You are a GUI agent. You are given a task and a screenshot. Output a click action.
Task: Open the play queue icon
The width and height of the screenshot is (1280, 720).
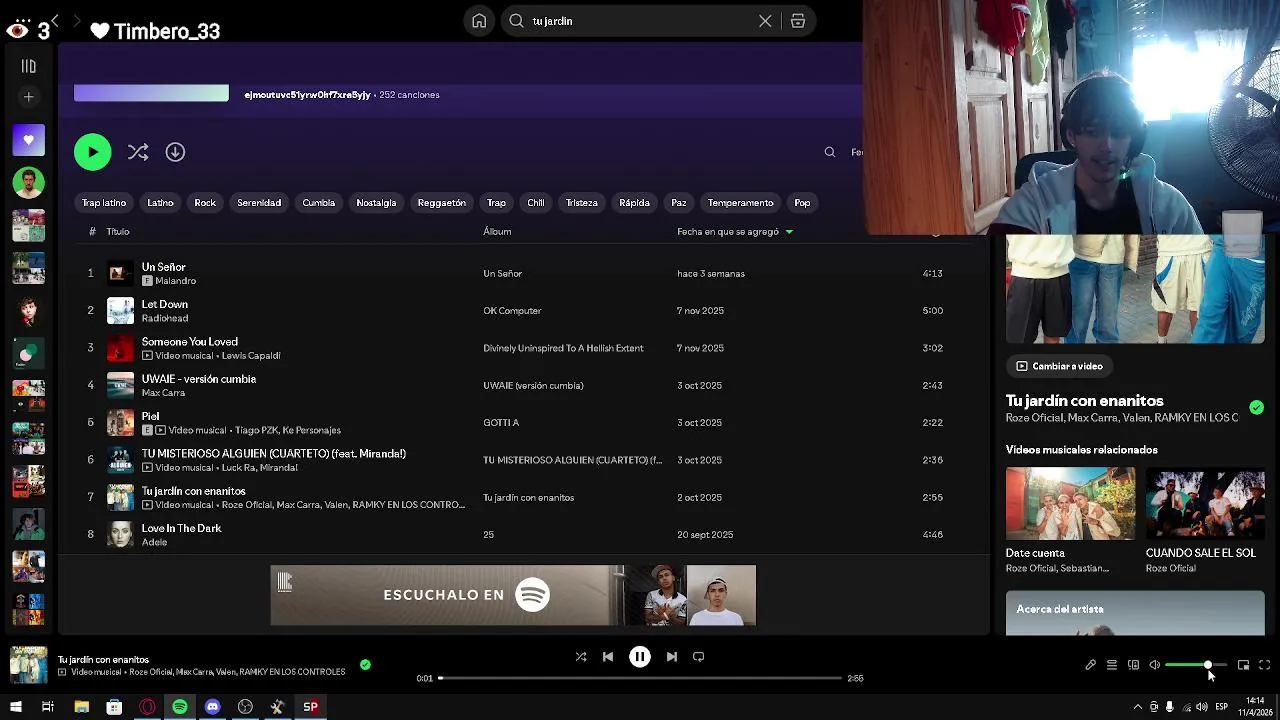click(x=1111, y=665)
